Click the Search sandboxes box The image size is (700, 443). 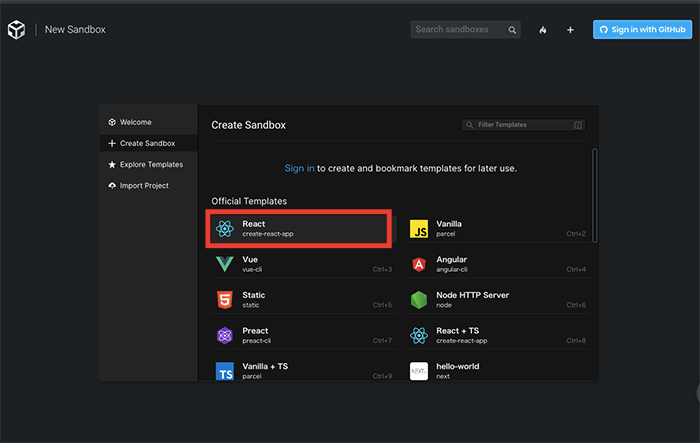pos(464,30)
